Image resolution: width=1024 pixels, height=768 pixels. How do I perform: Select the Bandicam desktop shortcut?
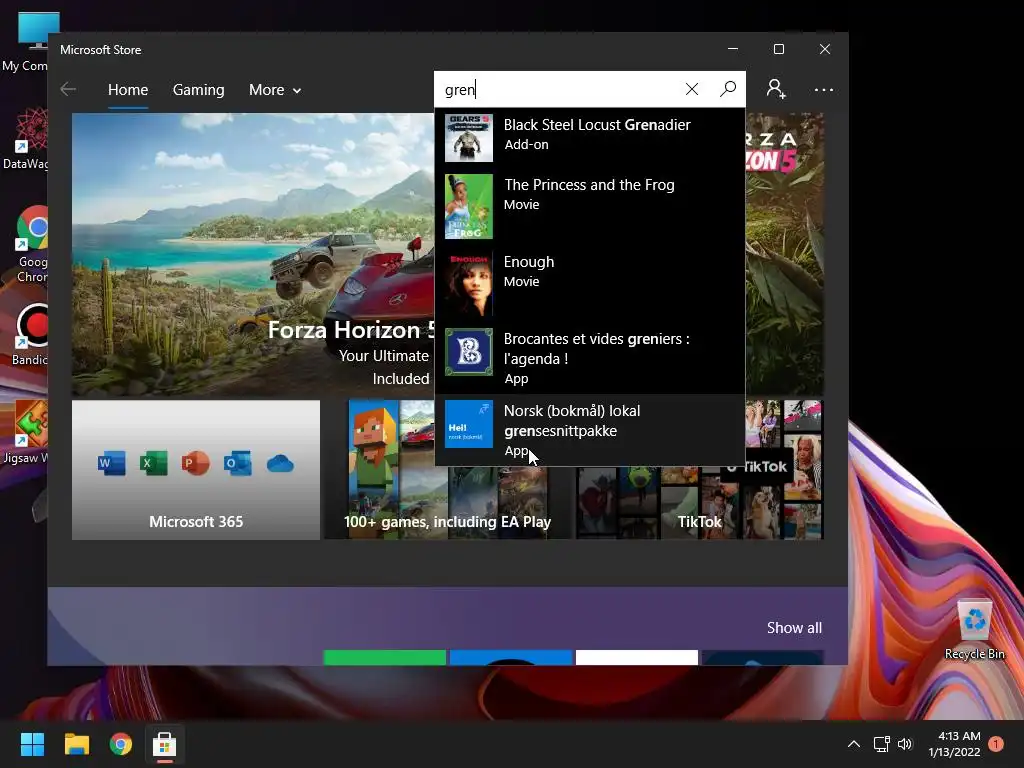pyautogui.click(x=30, y=335)
